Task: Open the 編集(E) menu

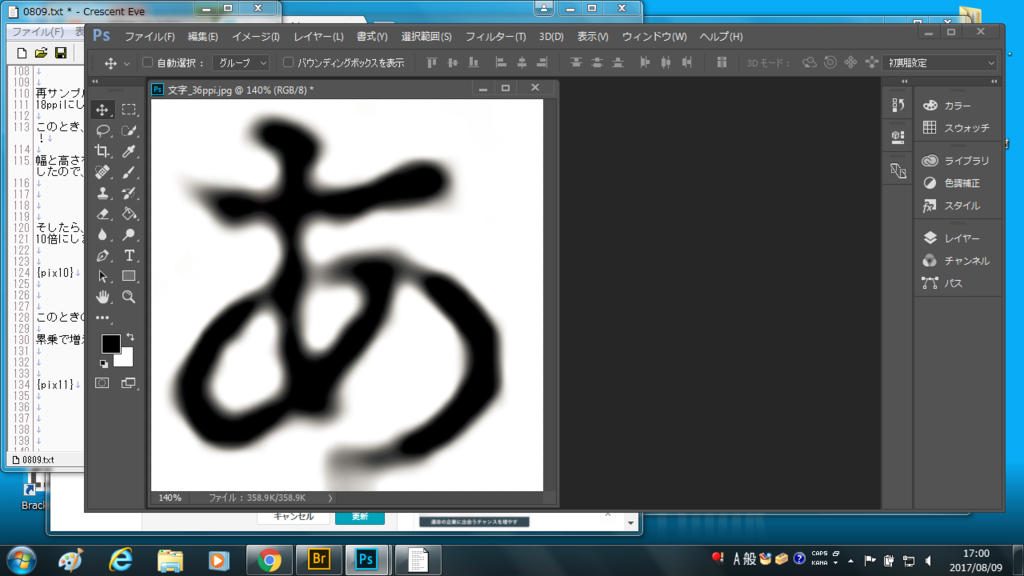Action: (203, 37)
